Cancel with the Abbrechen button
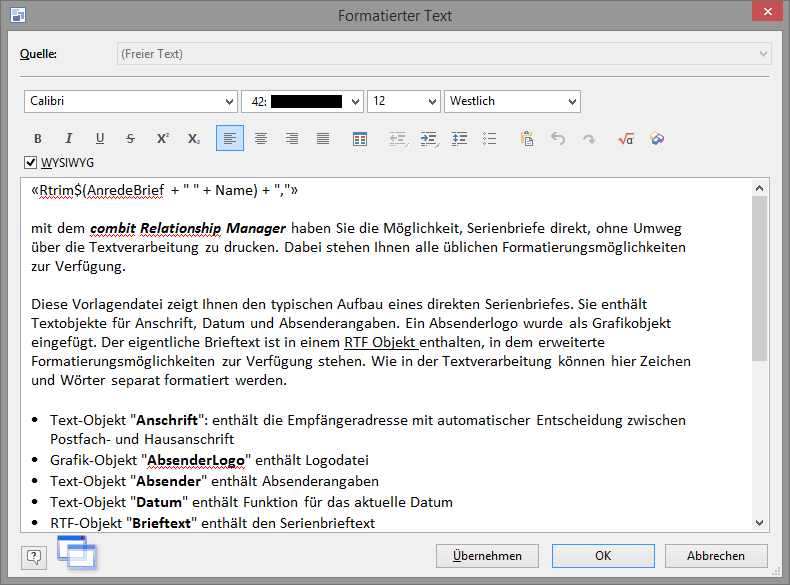This screenshot has width=790, height=585. coord(716,556)
